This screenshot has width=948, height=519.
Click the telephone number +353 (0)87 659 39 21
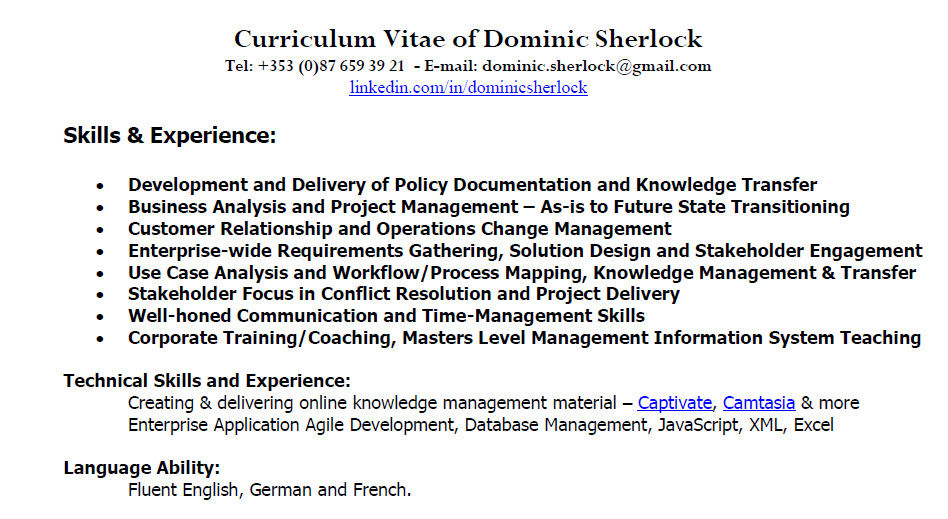(330, 66)
